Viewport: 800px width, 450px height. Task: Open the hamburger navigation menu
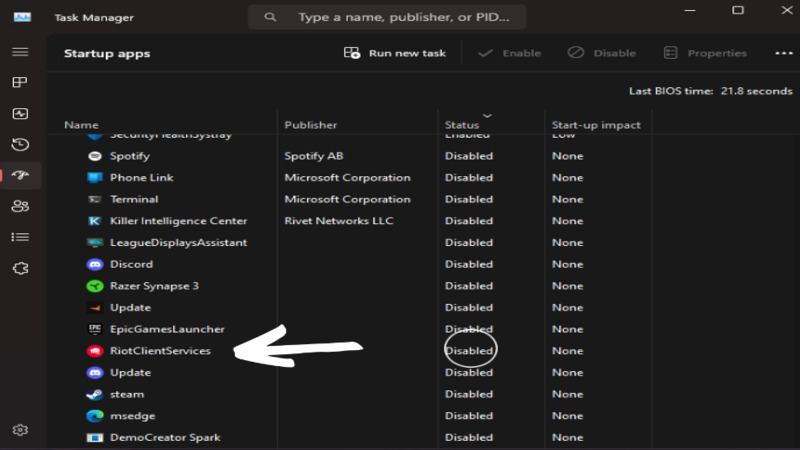click(20, 52)
